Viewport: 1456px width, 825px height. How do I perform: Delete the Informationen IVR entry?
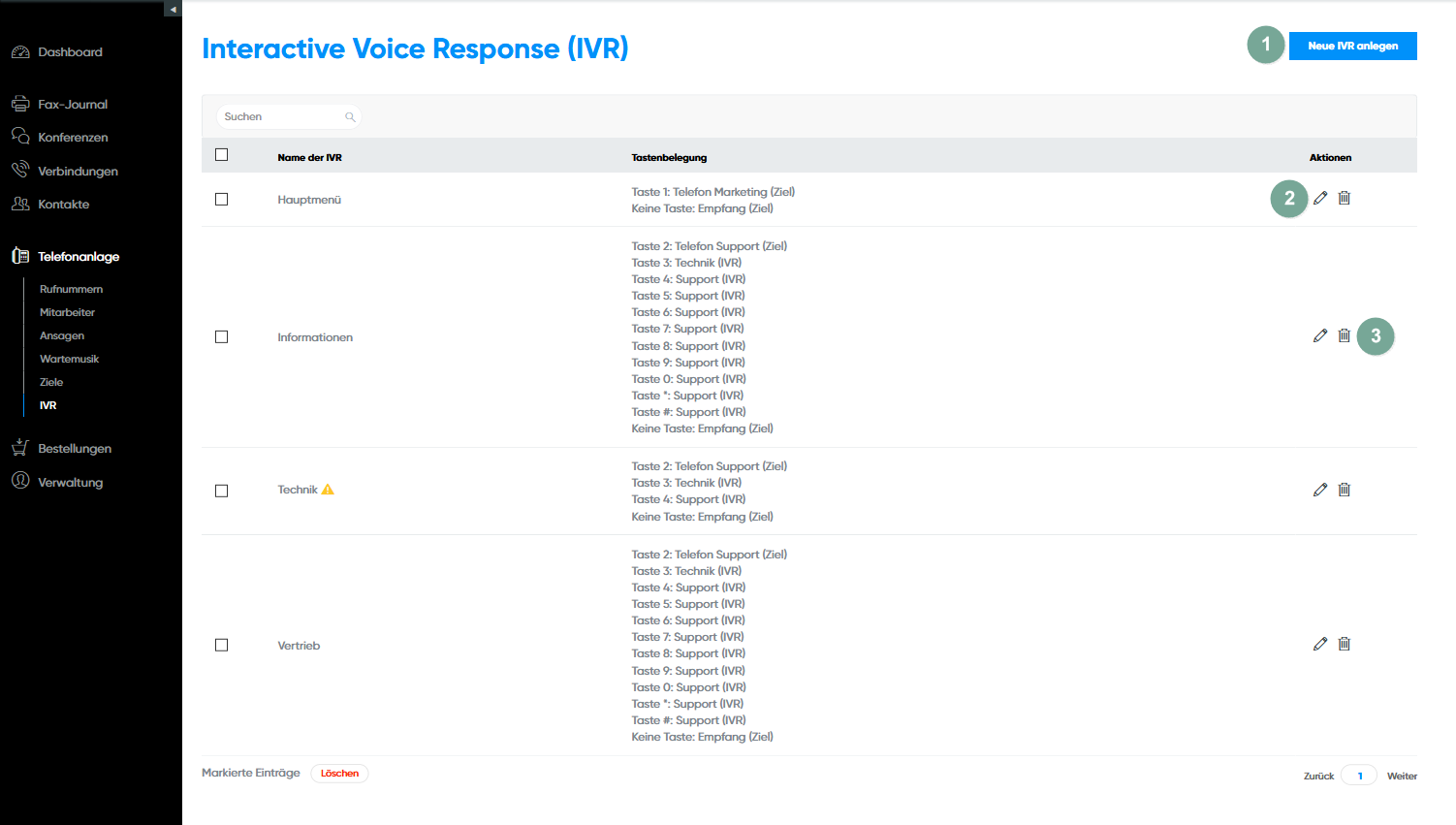pos(1345,335)
